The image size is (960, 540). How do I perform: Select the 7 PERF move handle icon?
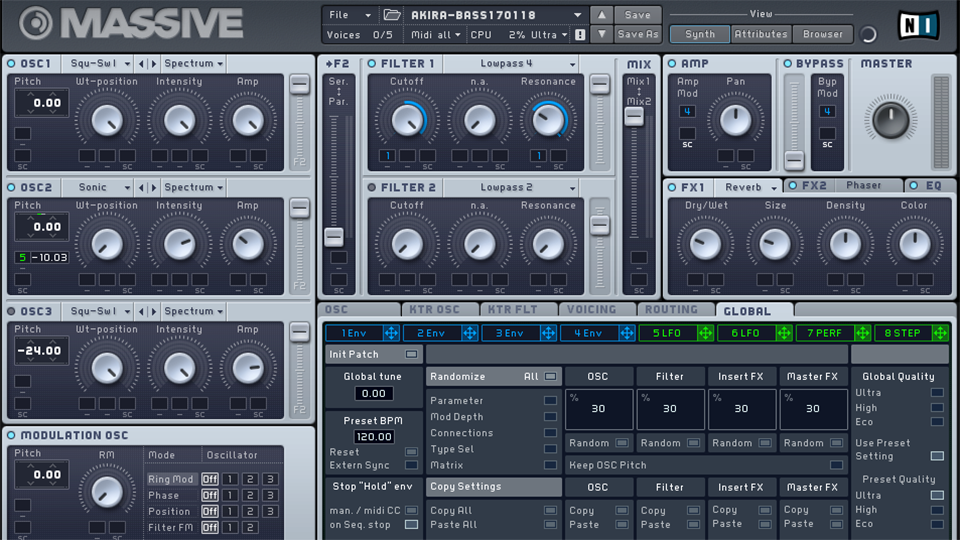tap(862, 333)
